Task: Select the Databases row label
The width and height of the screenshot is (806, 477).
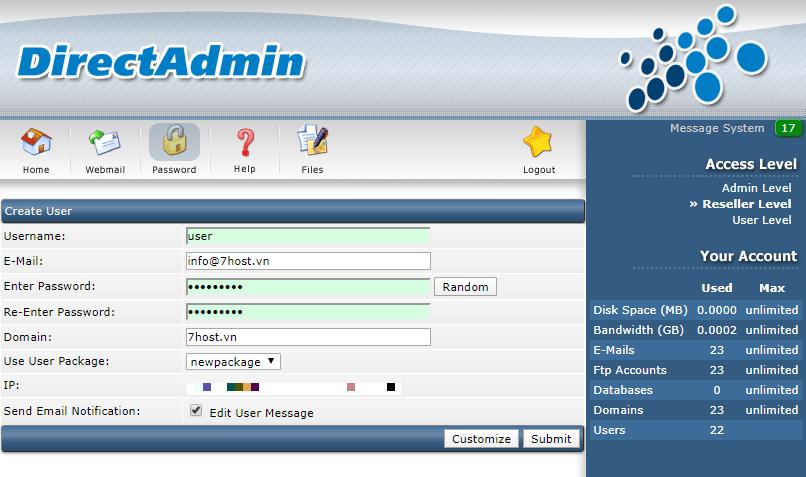Action: [x=623, y=390]
